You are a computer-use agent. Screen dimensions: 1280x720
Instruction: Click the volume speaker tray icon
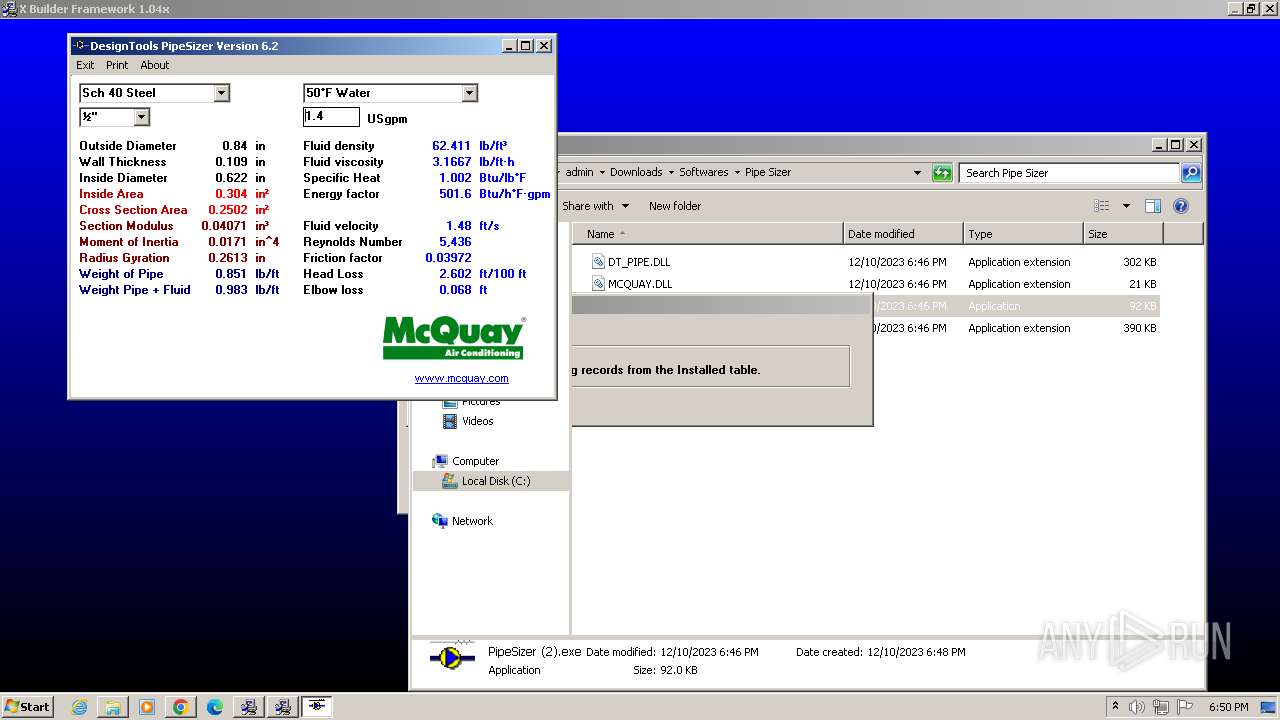pyautogui.click(x=1137, y=707)
